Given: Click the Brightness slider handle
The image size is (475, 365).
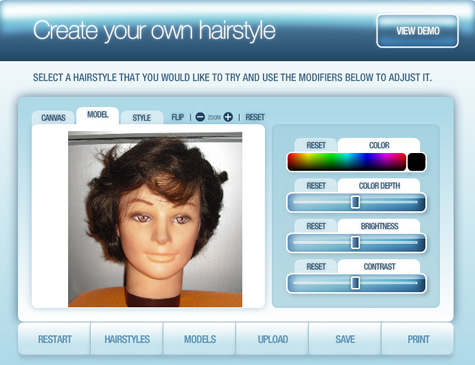Looking at the screenshot, I should click(x=356, y=243).
